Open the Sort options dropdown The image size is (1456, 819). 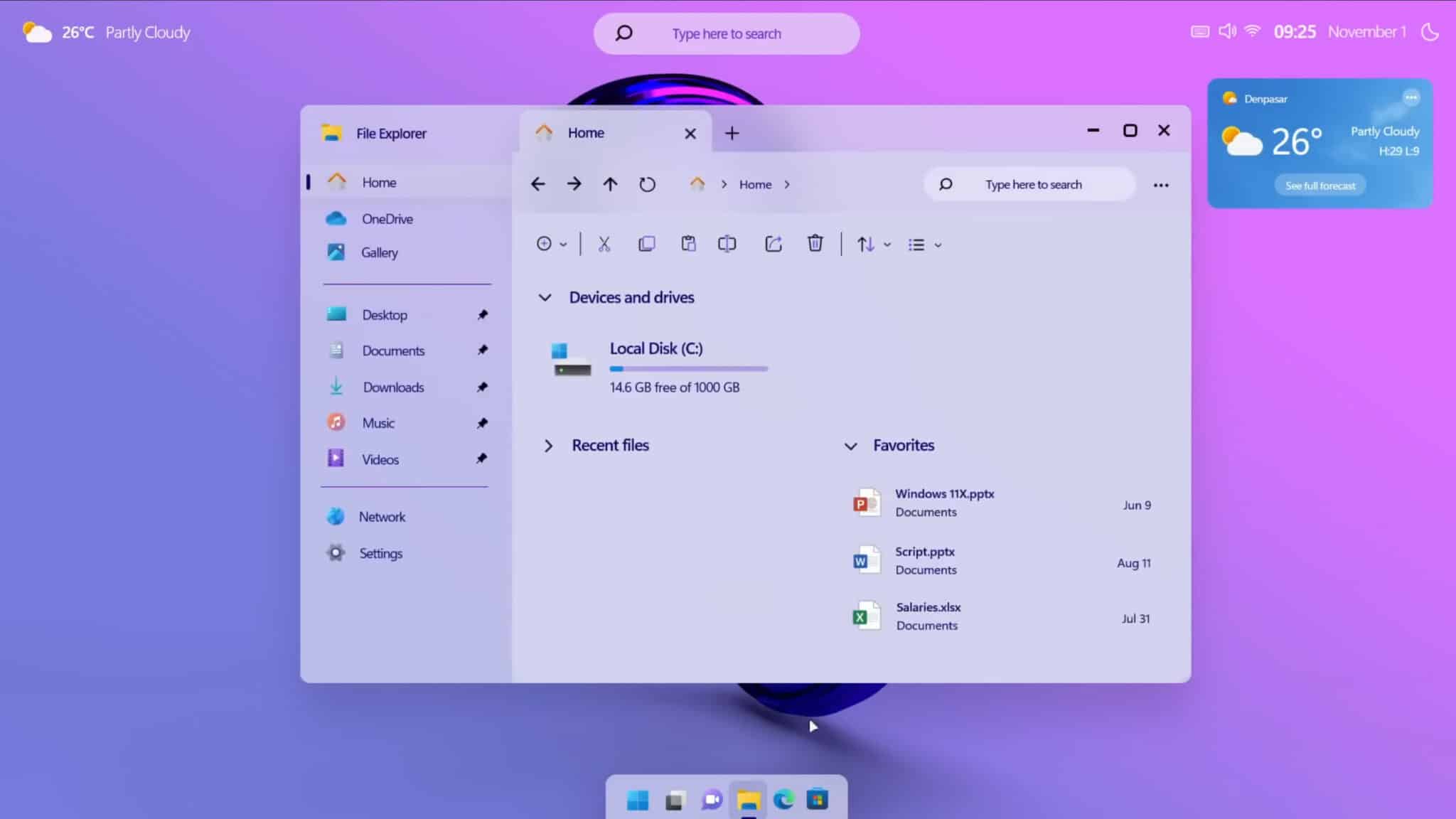(x=872, y=245)
